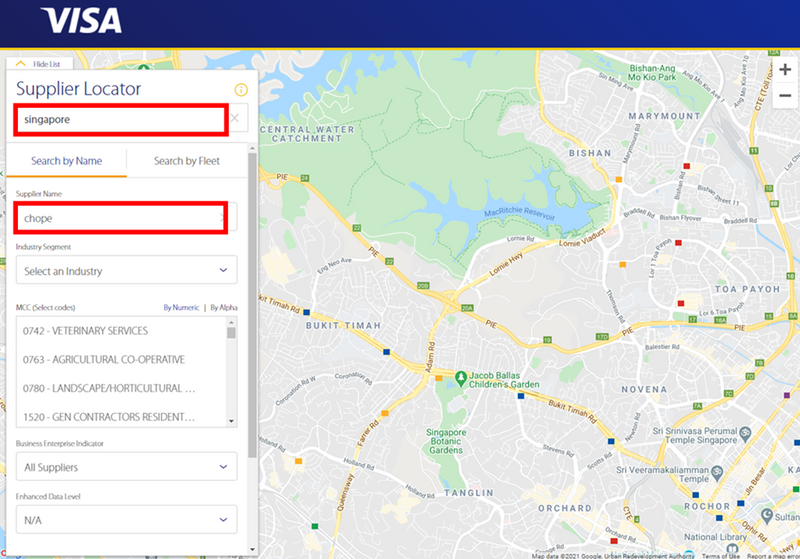Click MCC list scroll-down arrow
The height and width of the screenshot is (559, 800).
click(x=231, y=421)
